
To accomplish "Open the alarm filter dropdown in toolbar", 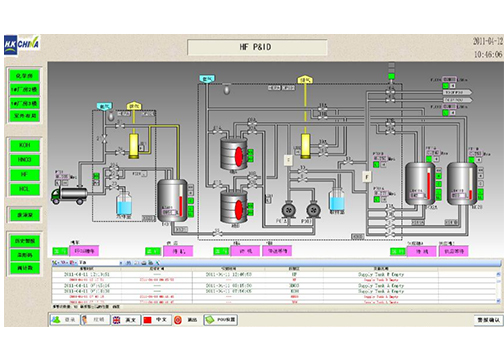I will (100, 263).
